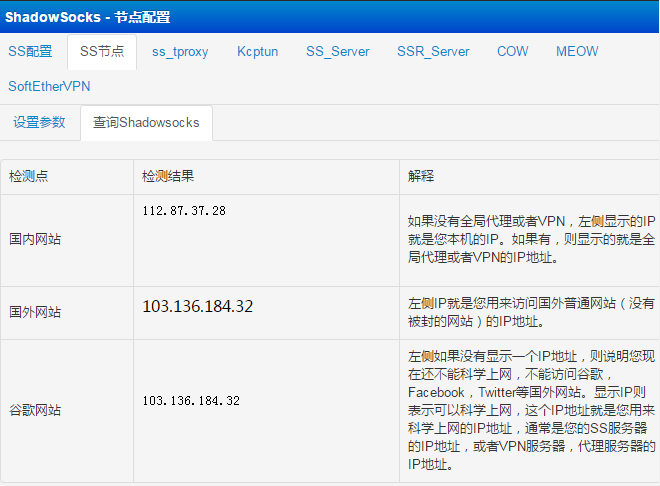The width and height of the screenshot is (660, 486).
Task: Click the 国外网站 explanation text
Action: (x=531, y=312)
